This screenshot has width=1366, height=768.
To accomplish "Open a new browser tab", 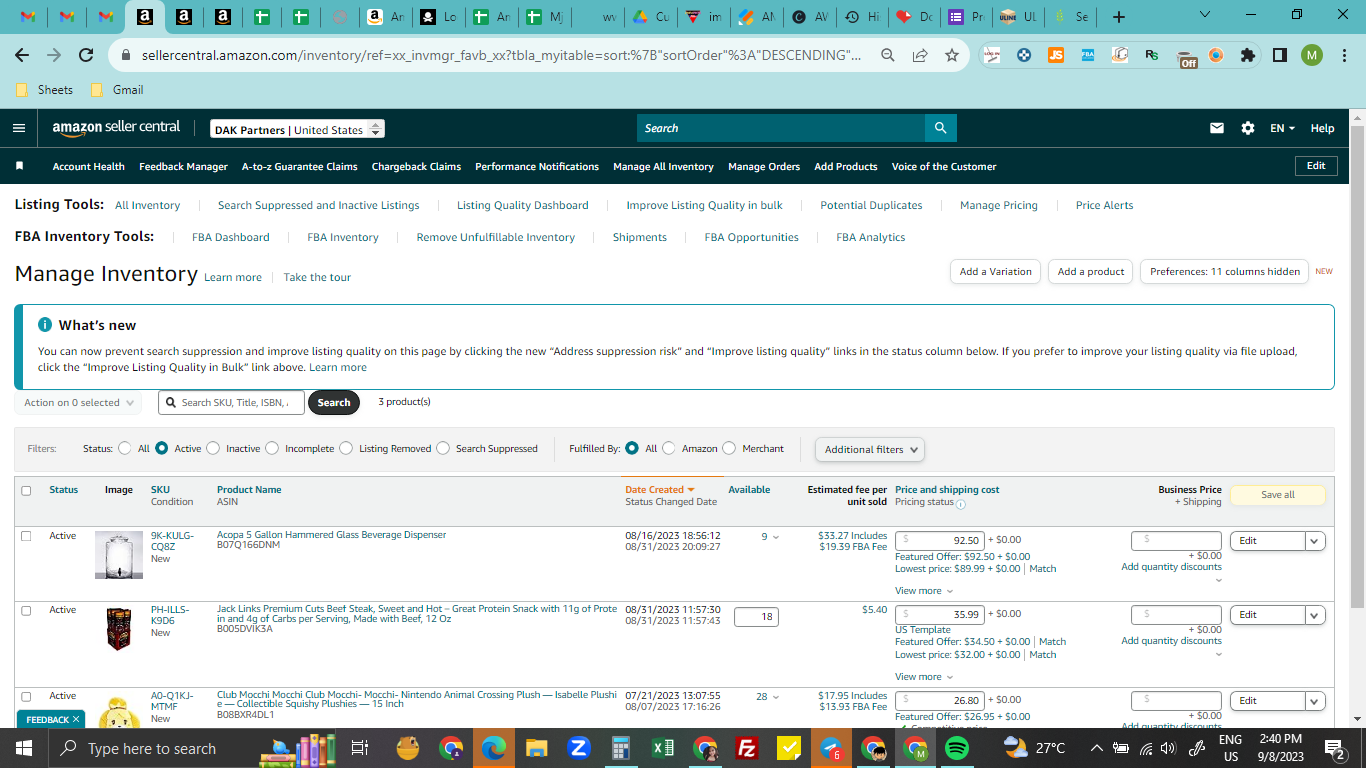I will coord(1119,17).
